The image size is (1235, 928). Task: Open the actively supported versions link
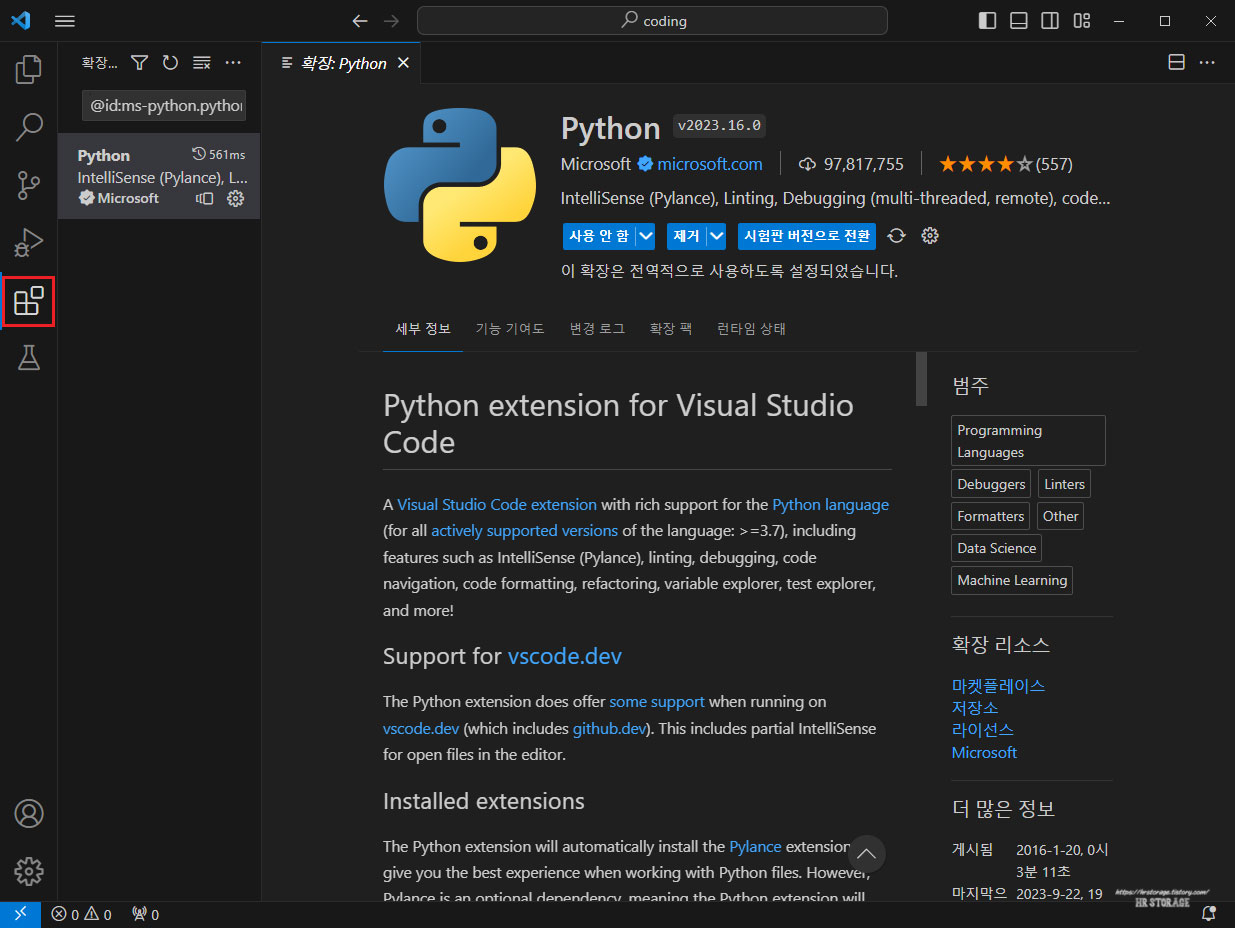524,530
